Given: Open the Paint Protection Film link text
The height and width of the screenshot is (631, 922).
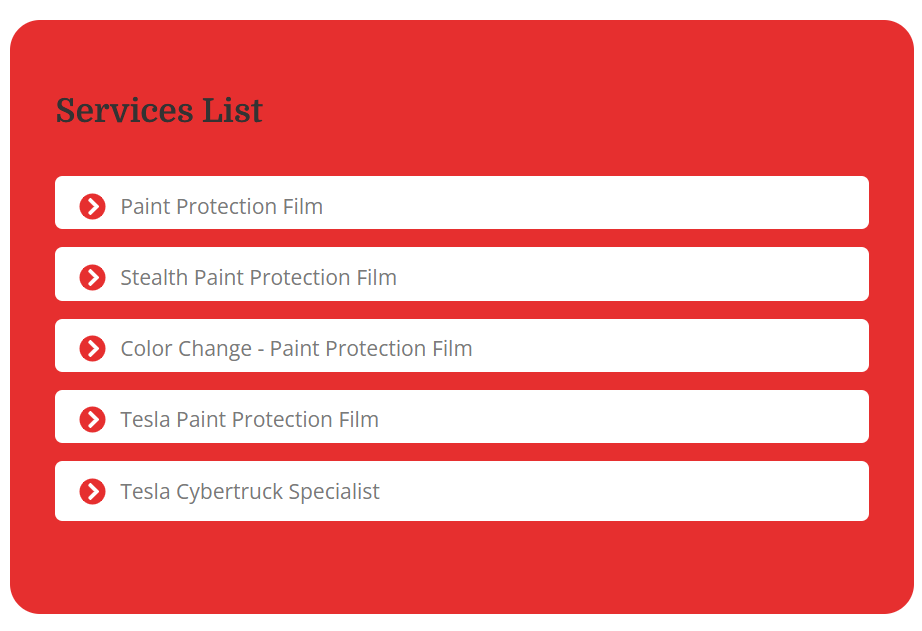Looking at the screenshot, I should [x=221, y=207].
